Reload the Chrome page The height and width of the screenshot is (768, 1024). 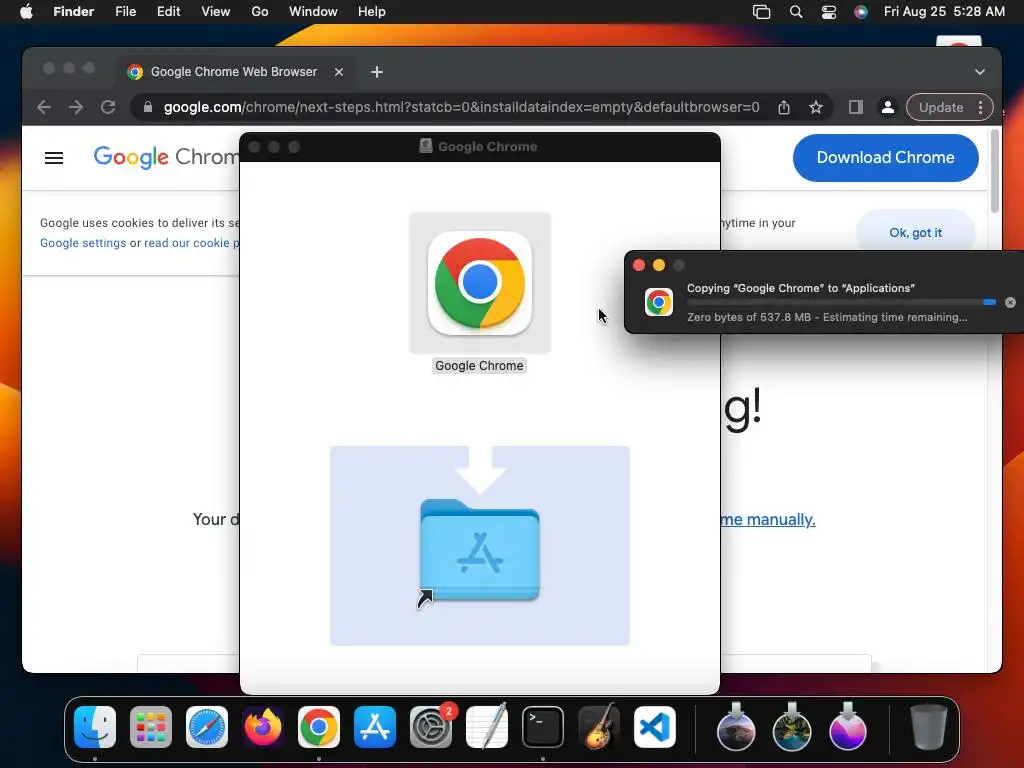[x=108, y=107]
